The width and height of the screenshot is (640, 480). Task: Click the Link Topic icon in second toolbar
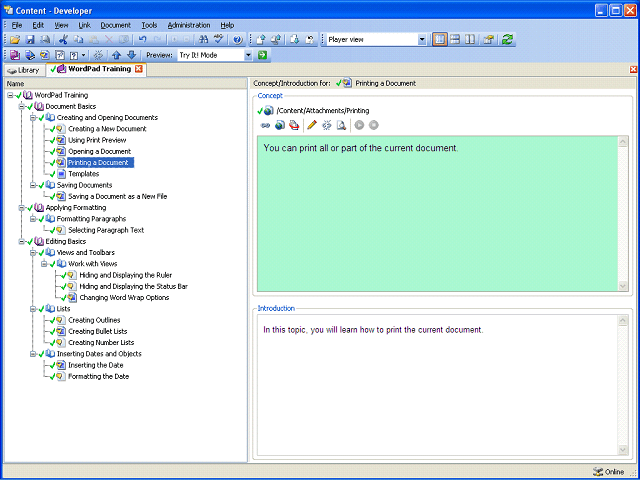(45, 55)
